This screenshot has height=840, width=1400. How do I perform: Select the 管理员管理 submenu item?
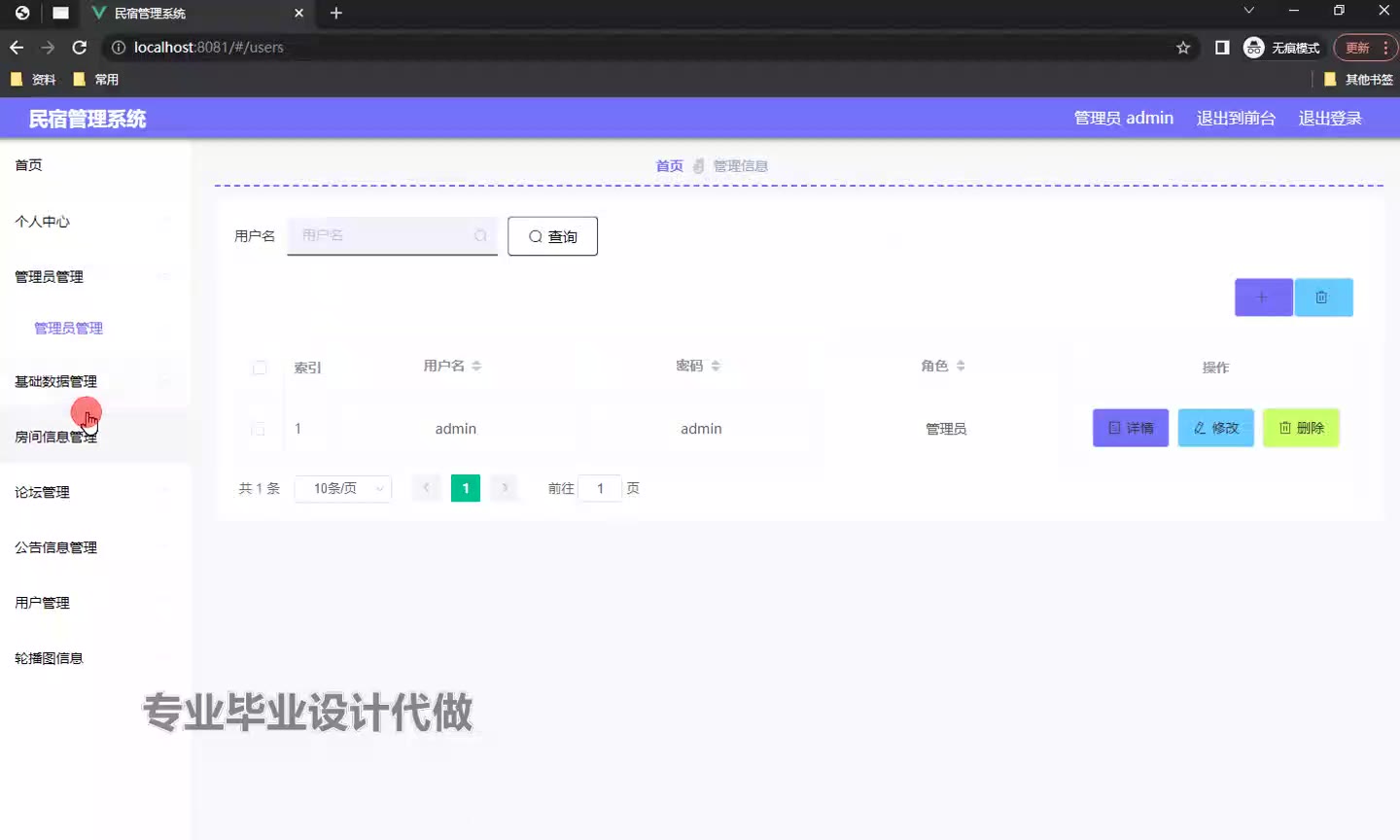click(x=68, y=329)
